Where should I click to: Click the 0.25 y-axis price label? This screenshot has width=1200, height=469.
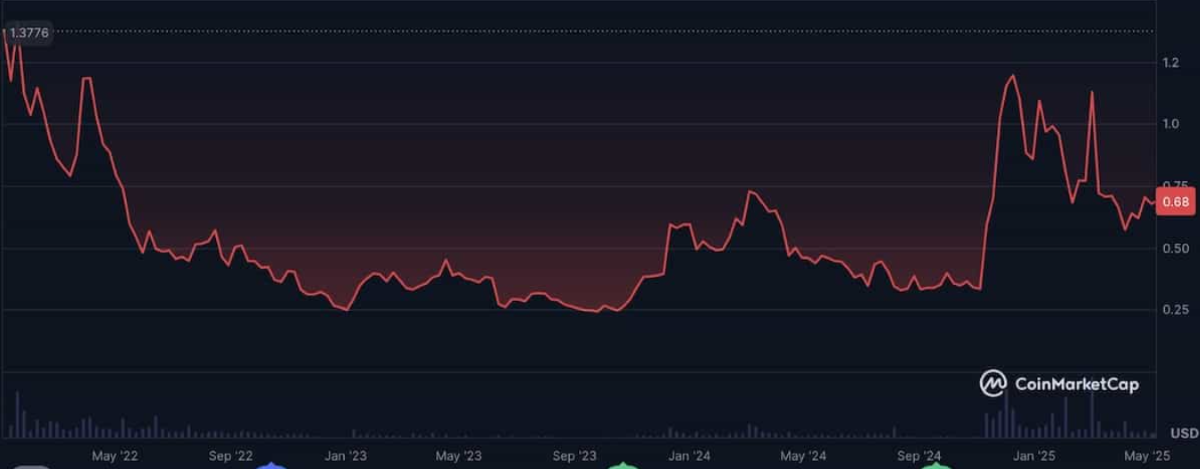tap(1177, 311)
